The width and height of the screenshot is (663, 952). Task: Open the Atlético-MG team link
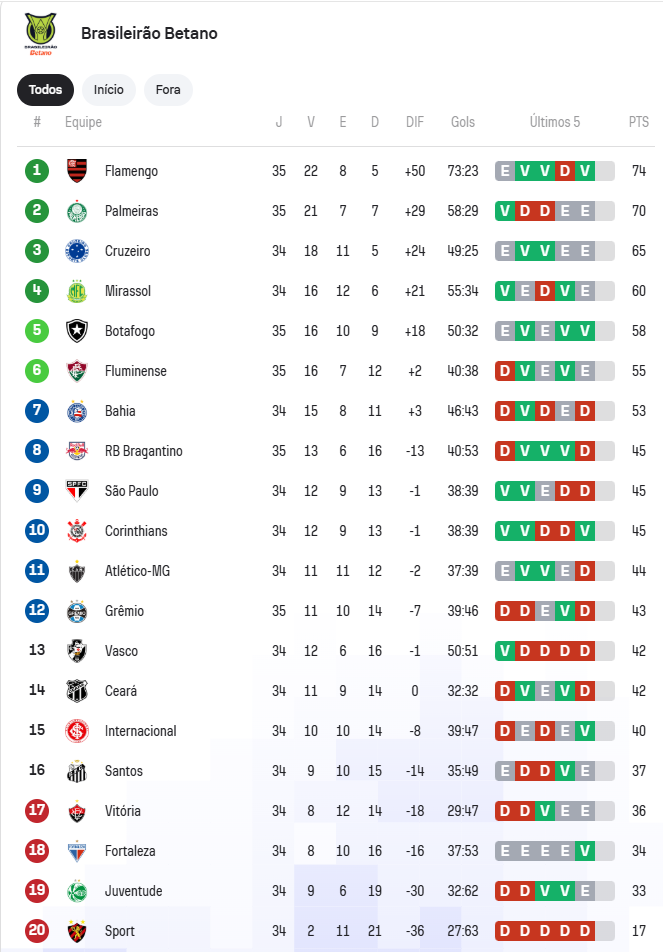point(138,571)
